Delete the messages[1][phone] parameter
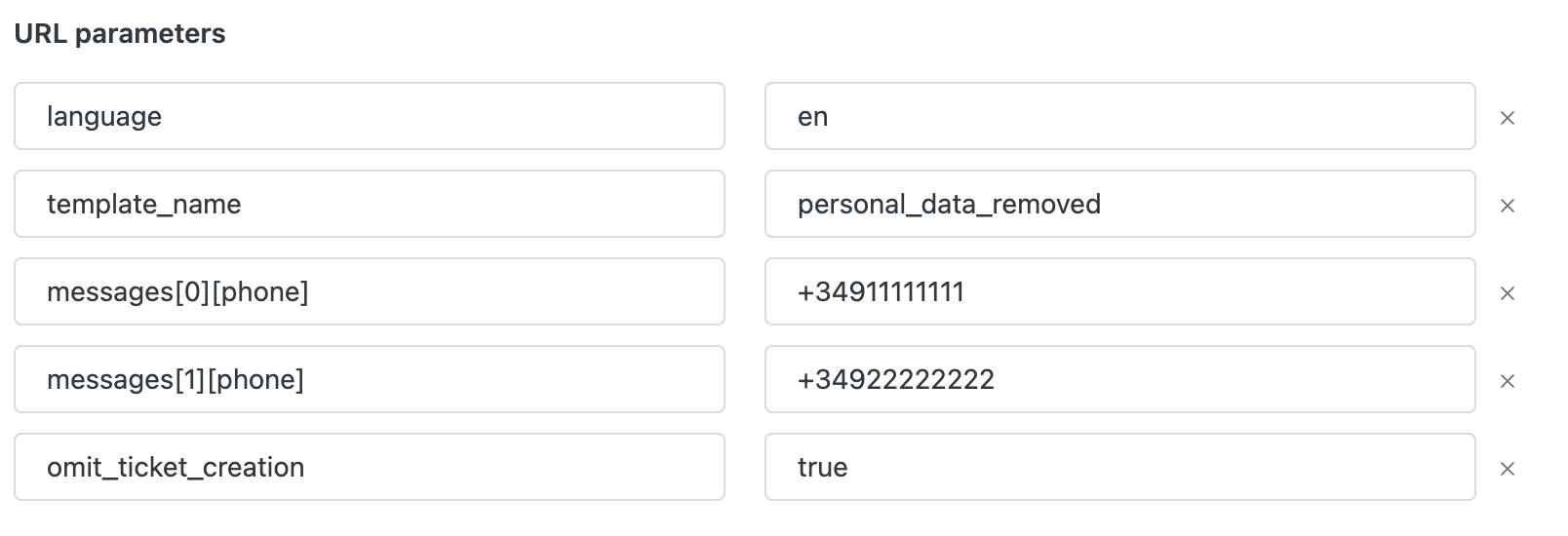 [x=1507, y=381]
